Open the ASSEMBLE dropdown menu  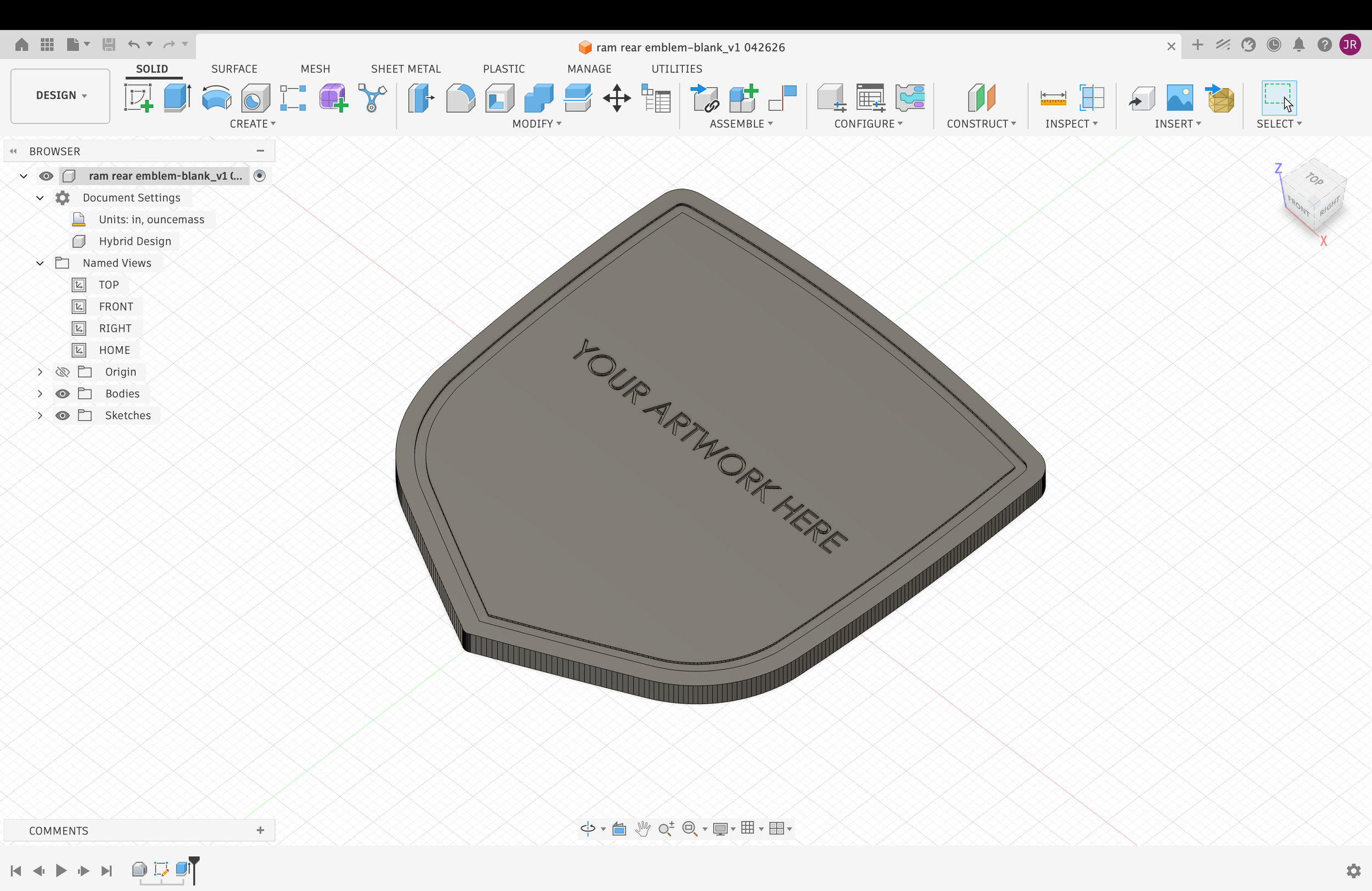pos(741,124)
